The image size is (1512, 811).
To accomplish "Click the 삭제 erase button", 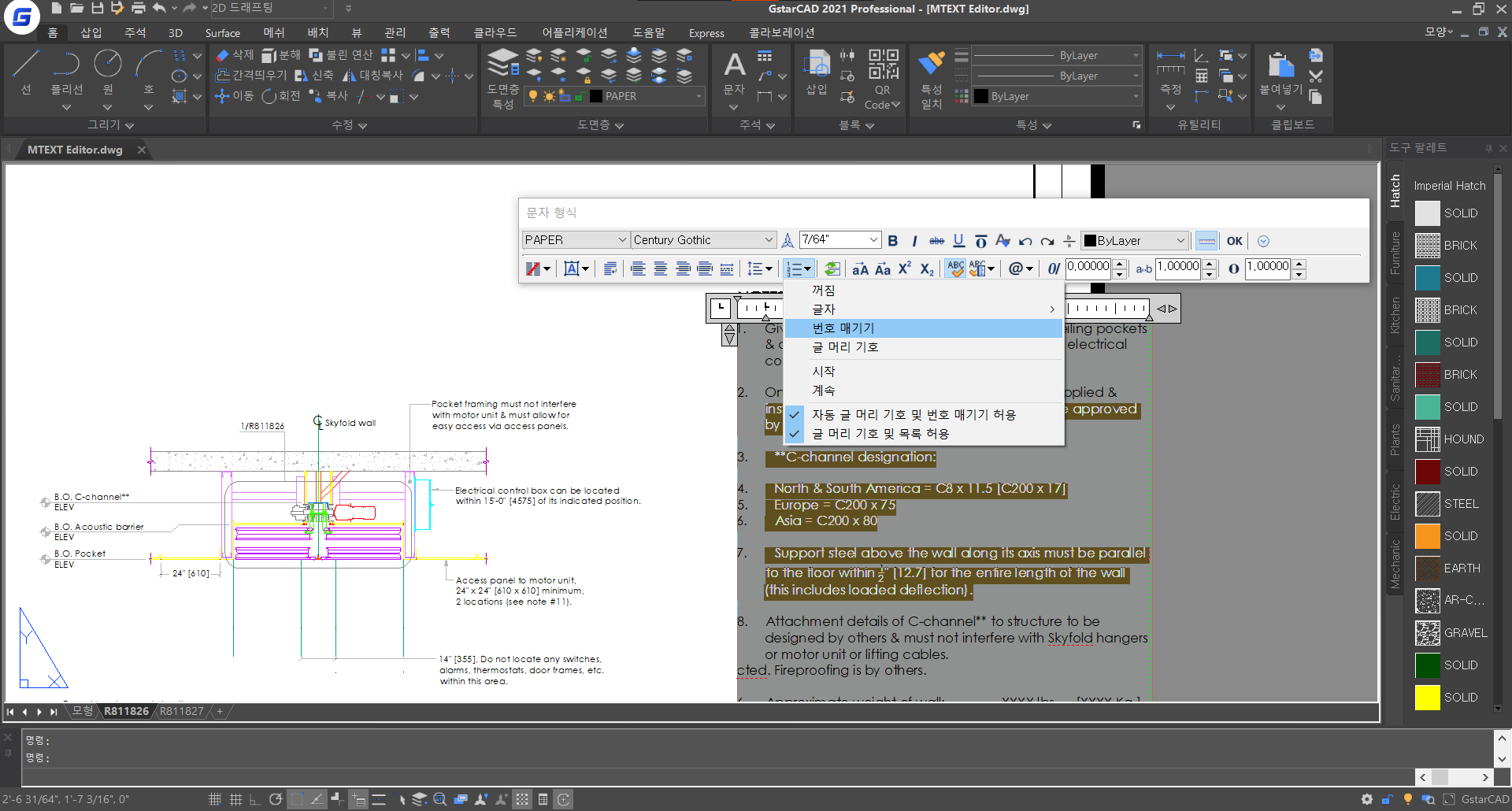I will coord(235,55).
